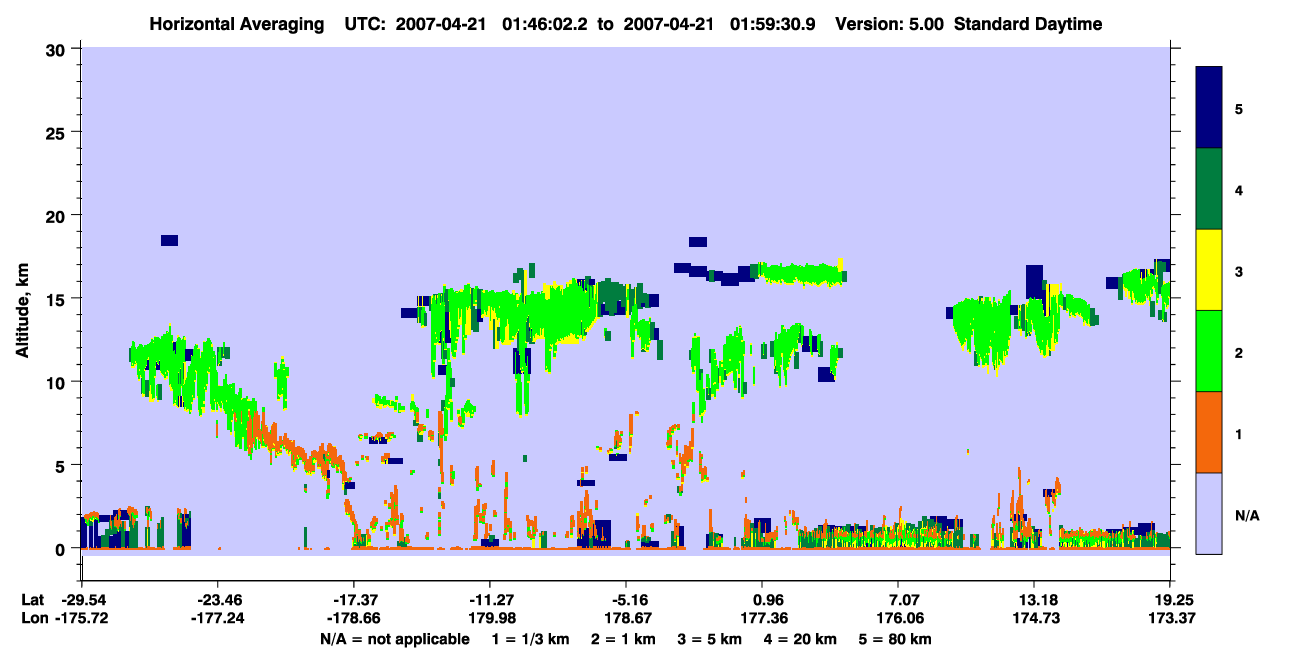Click the 'Standard Daytime' text

pos(1028,24)
